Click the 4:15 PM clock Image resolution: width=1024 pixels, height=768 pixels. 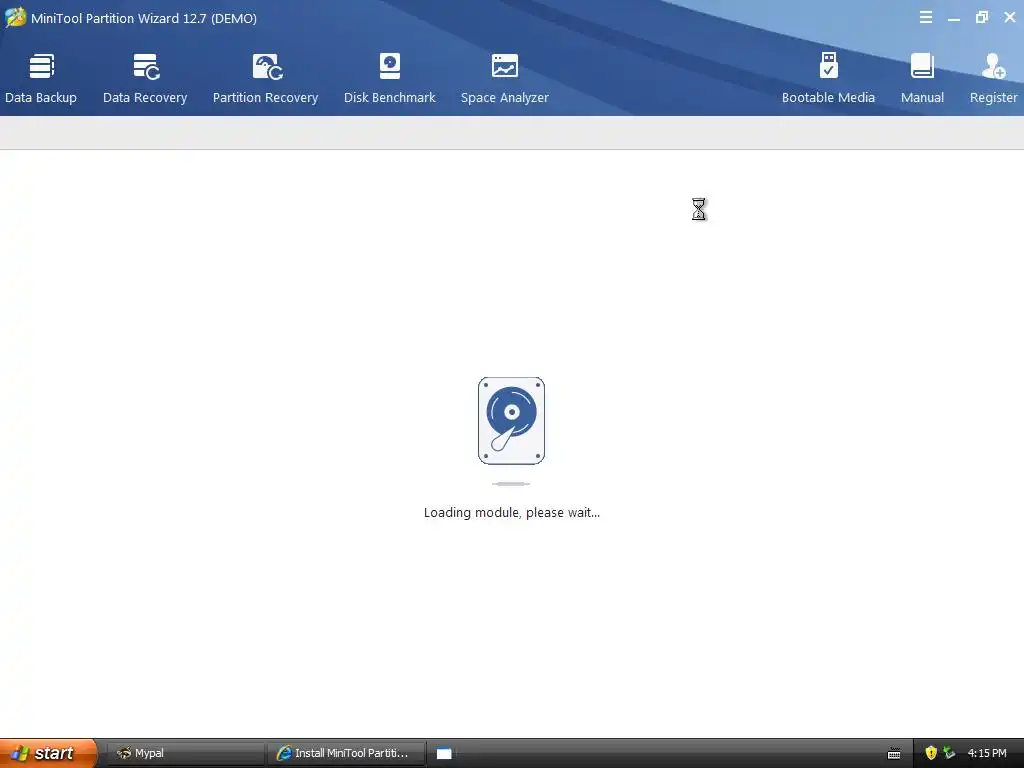click(x=987, y=753)
